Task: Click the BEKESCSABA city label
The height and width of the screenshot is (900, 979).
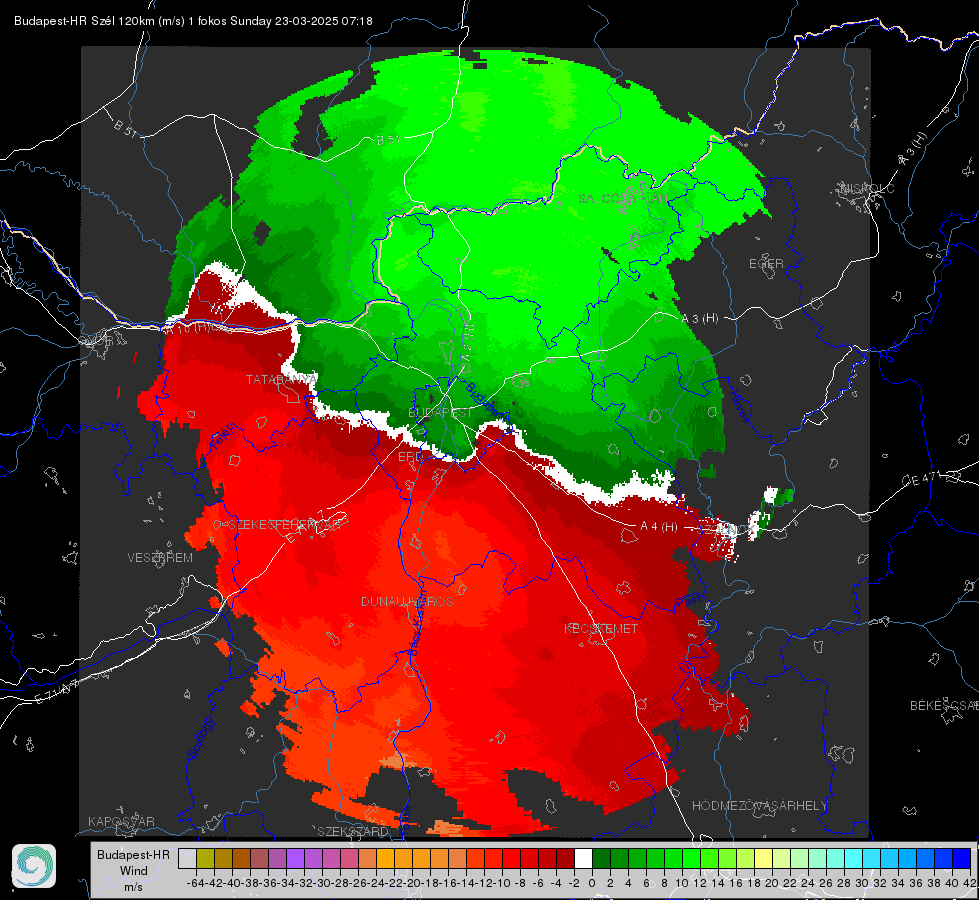Action: (944, 706)
